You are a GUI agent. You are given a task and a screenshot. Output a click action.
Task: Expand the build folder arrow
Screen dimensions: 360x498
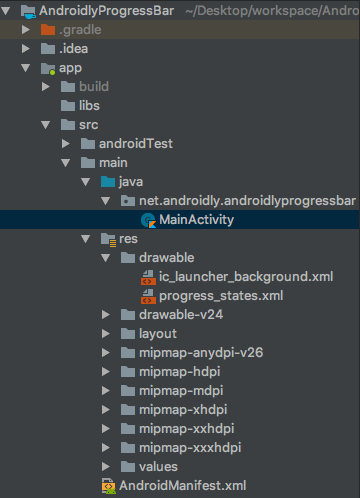(x=46, y=87)
